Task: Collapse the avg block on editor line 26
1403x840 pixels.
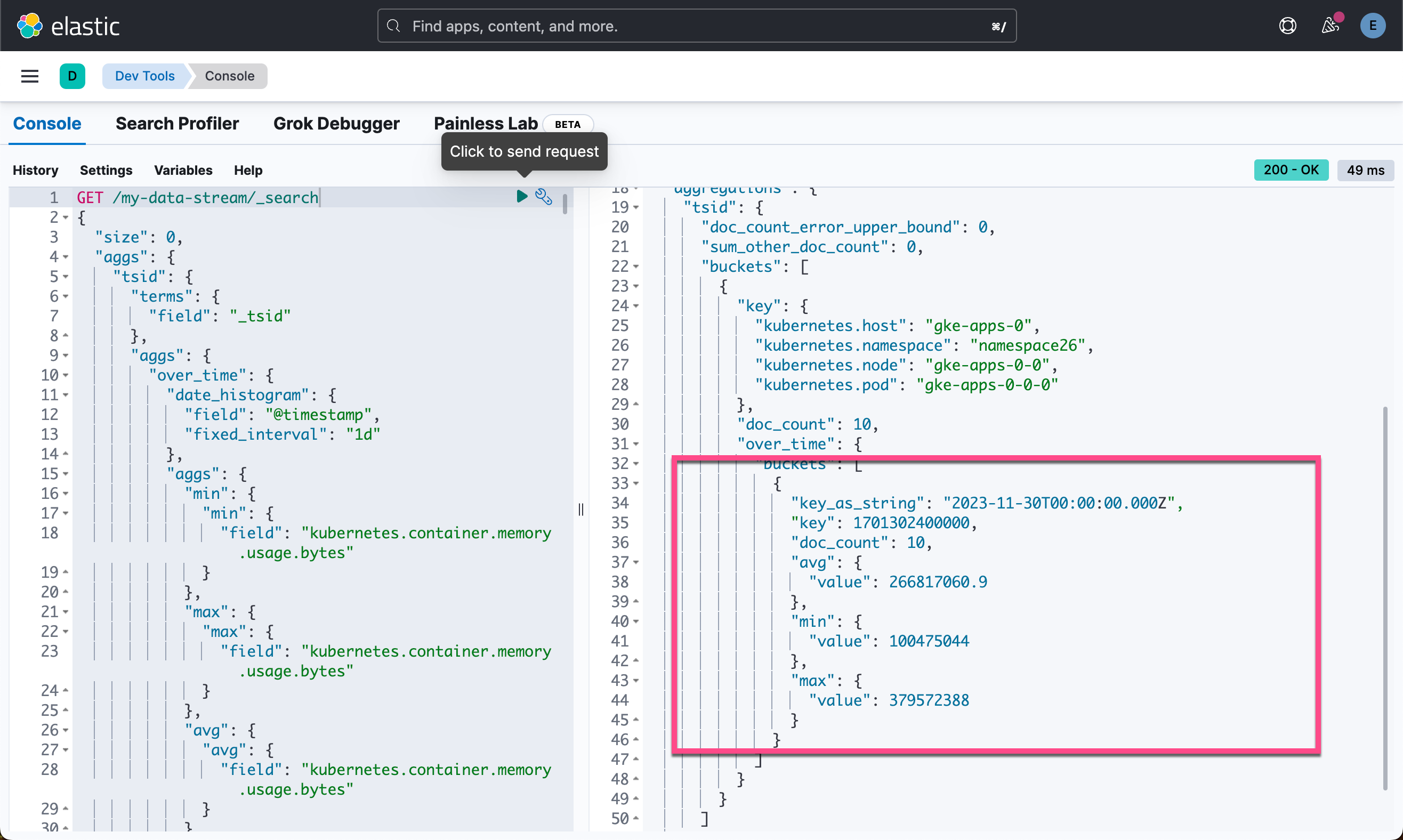Action: [66, 730]
